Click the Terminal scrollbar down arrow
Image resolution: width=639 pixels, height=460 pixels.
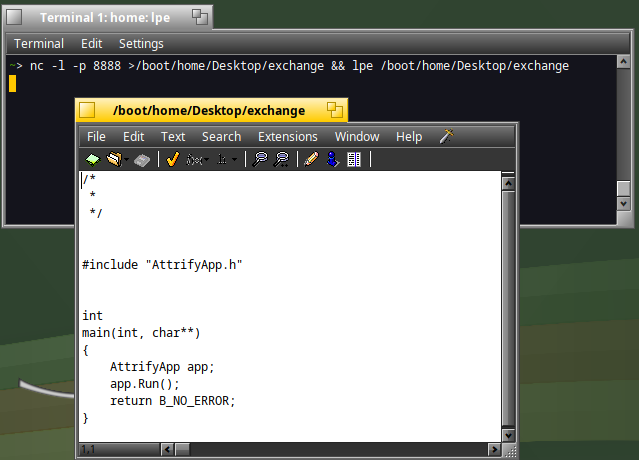(x=624, y=204)
